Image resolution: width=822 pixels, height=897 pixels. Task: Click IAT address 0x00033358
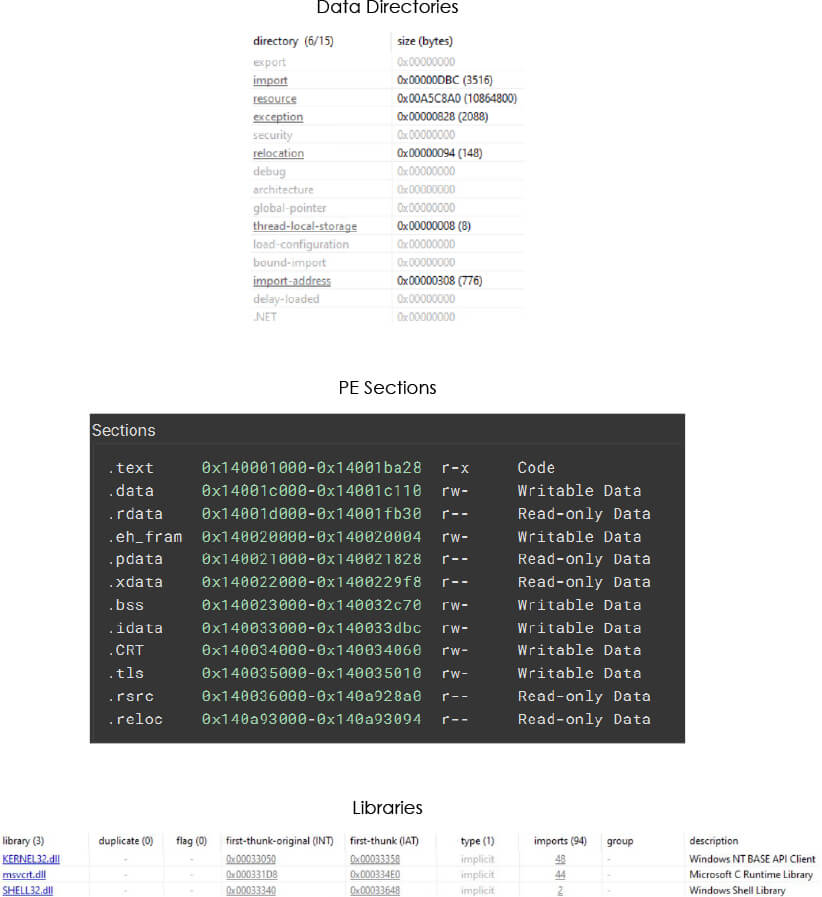pyautogui.click(x=375, y=859)
